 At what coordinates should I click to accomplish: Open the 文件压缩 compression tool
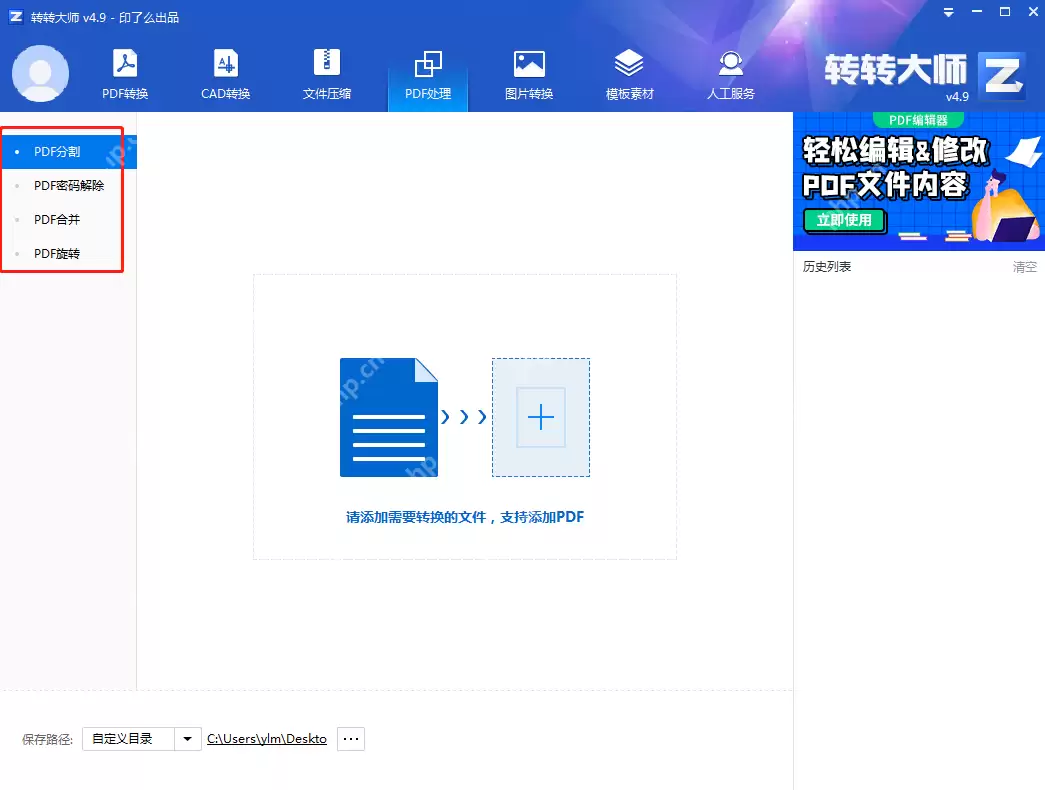[x=326, y=72]
